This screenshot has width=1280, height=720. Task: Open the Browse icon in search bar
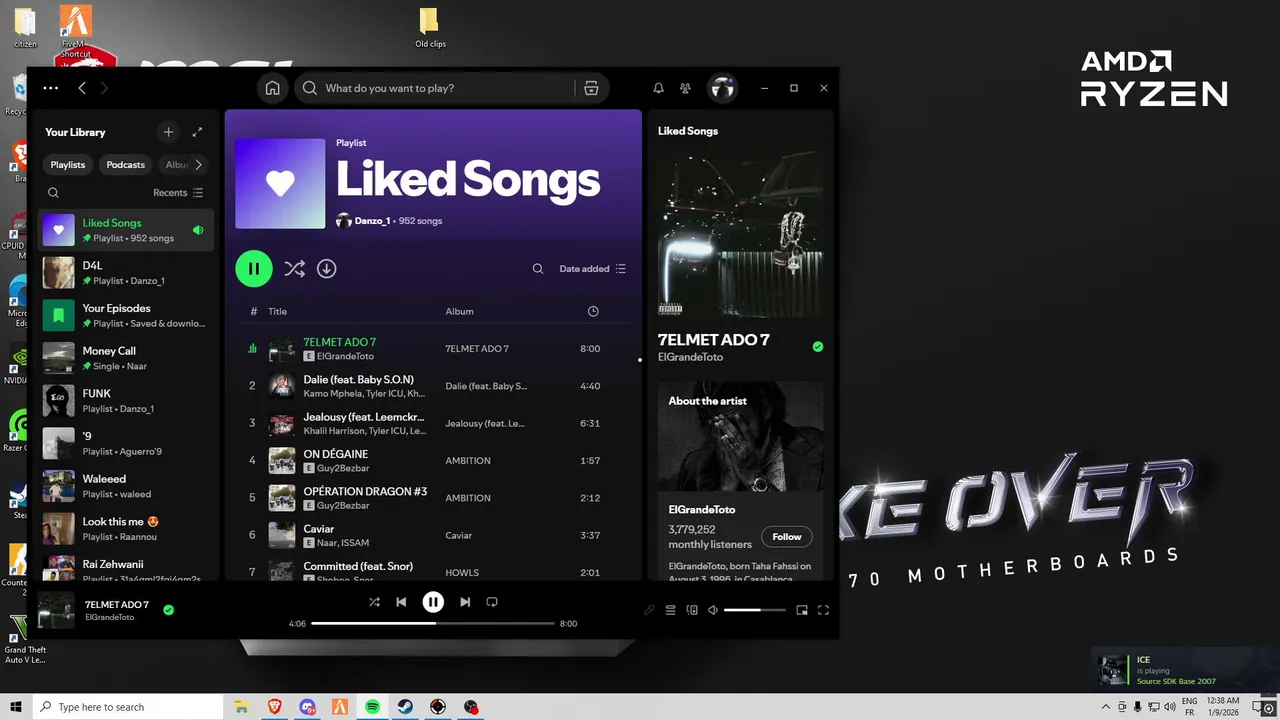[x=591, y=88]
